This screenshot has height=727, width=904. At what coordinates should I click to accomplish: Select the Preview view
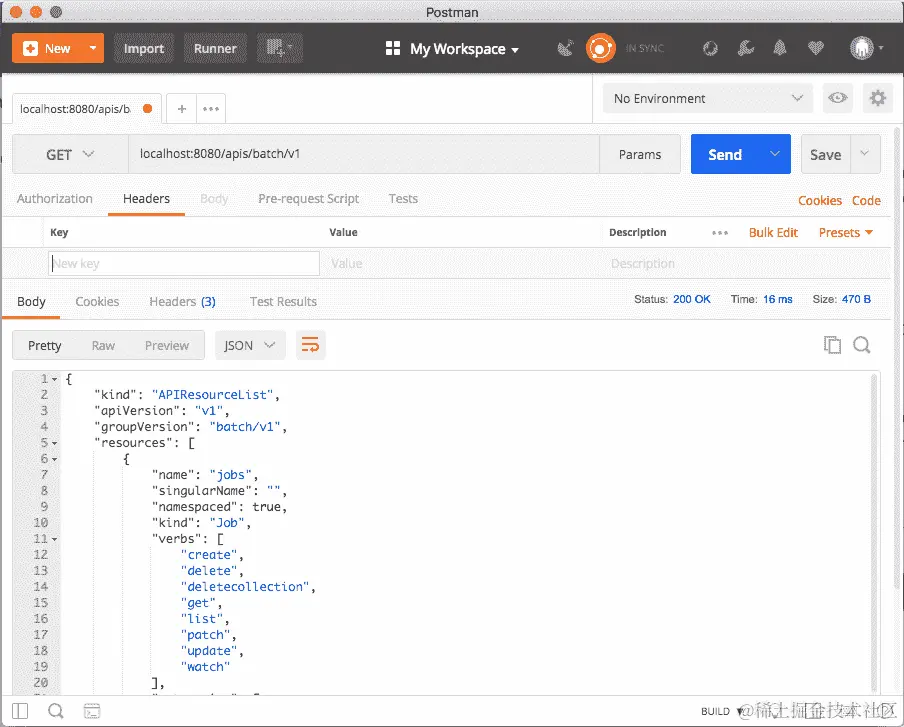click(167, 345)
